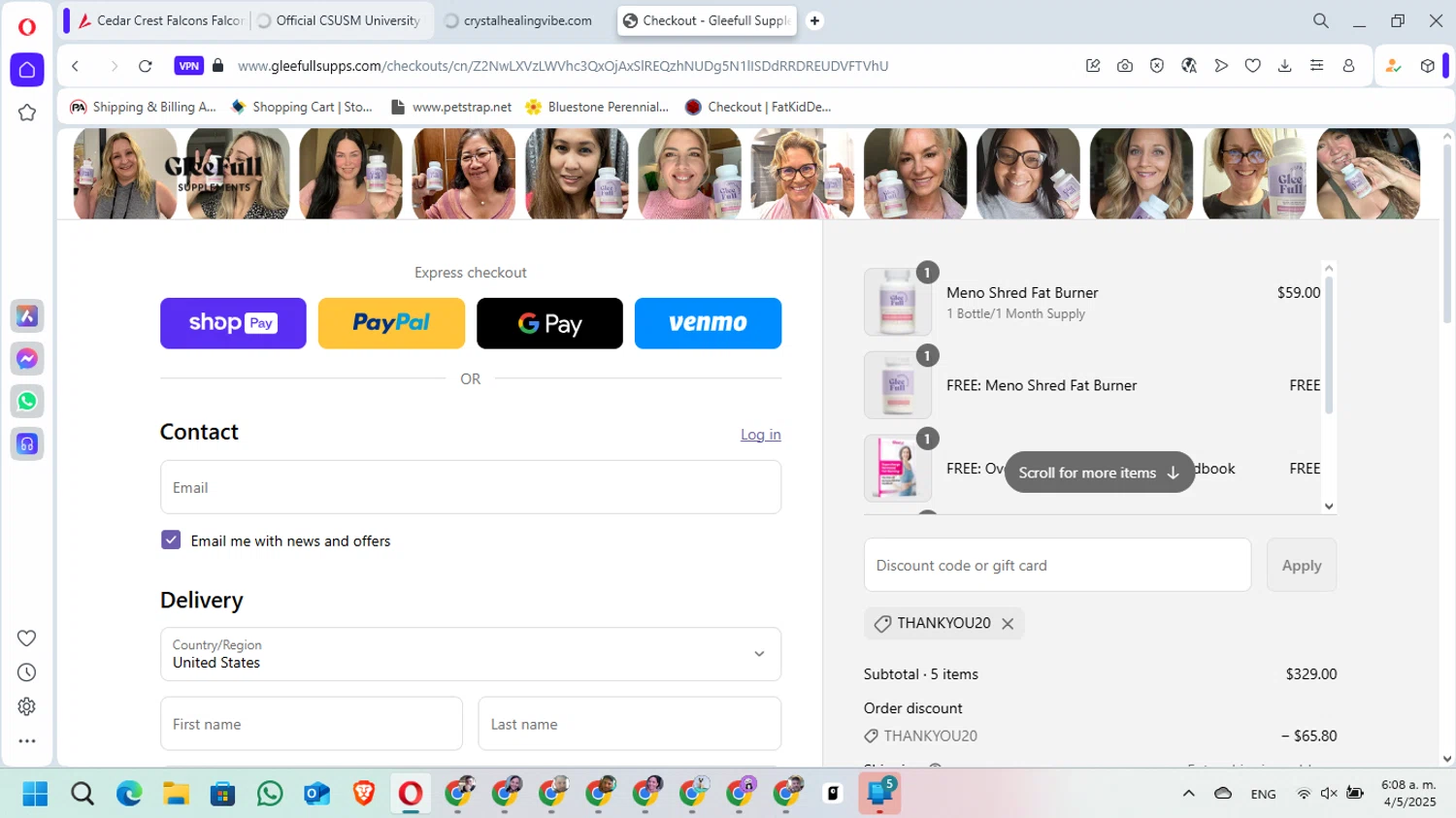The height and width of the screenshot is (818, 1456).
Task: Open the bookmarks star in sidebar
Action: (x=27, y=113)
